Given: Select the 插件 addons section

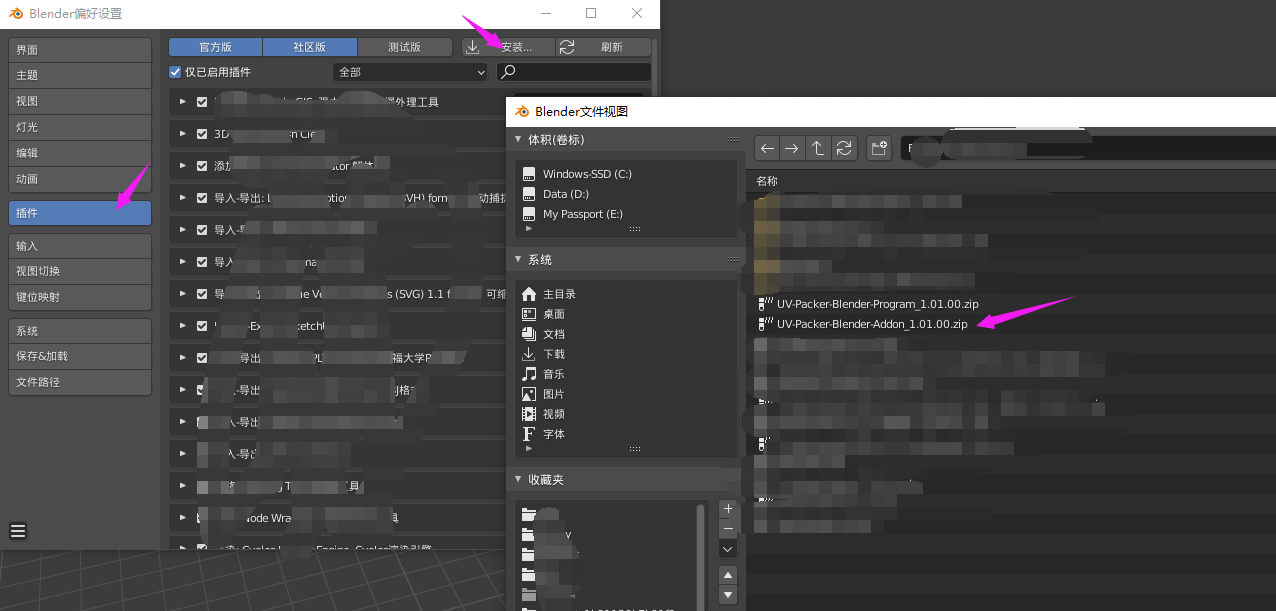Looking at the screenshot, I should (80, 213).
